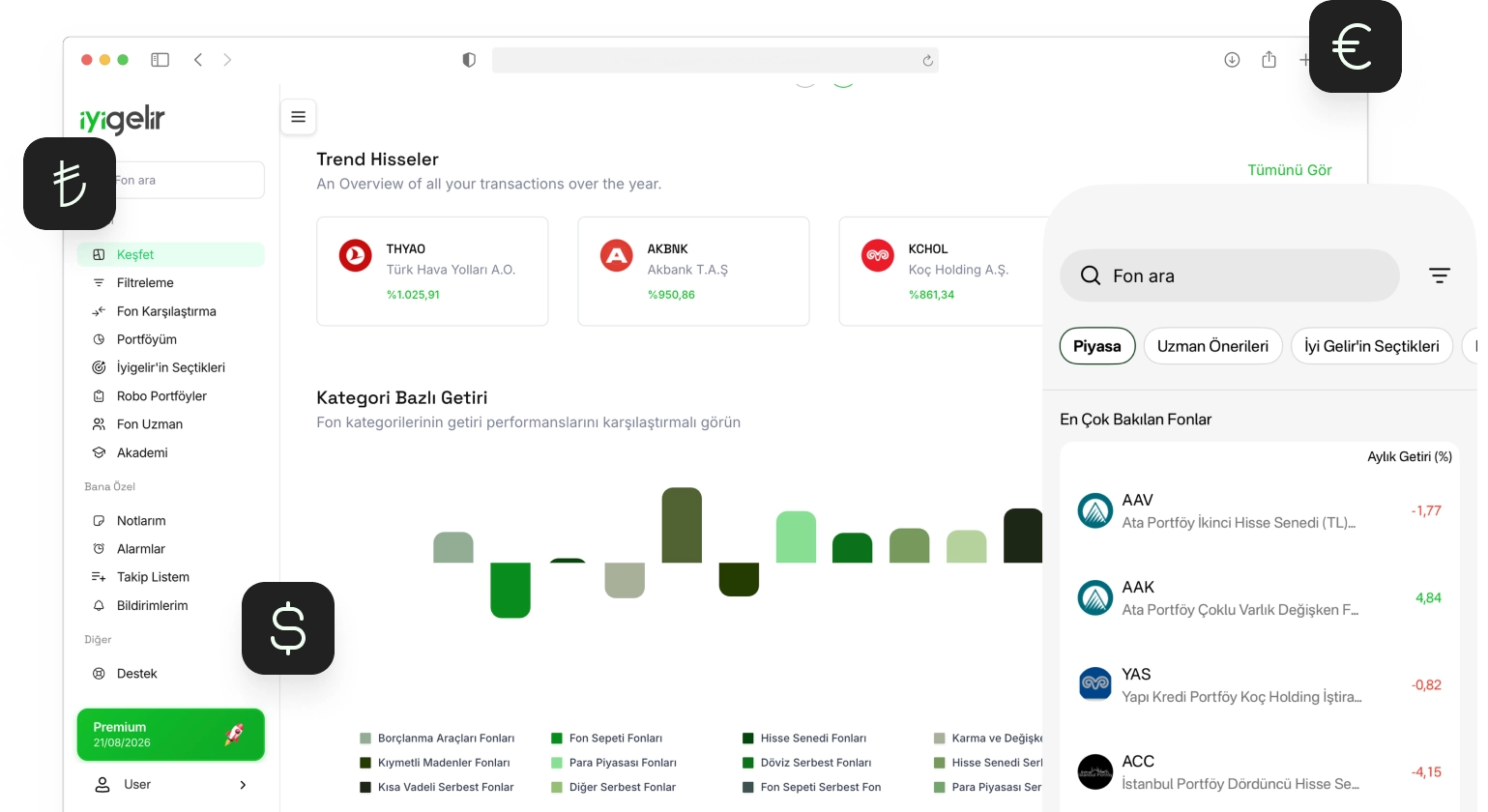The width and height of the screenshot is (1488, 812).
Task: Click the Tümünü Gör link
Action: tap(1290, 170)
